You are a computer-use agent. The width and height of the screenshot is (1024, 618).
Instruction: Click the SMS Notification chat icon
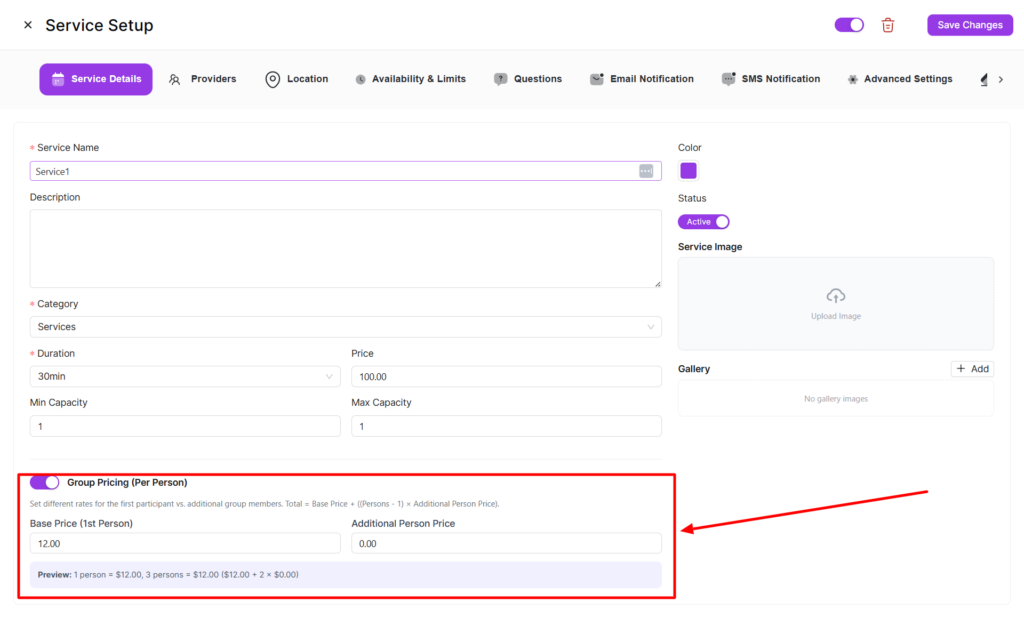[728, 79]
